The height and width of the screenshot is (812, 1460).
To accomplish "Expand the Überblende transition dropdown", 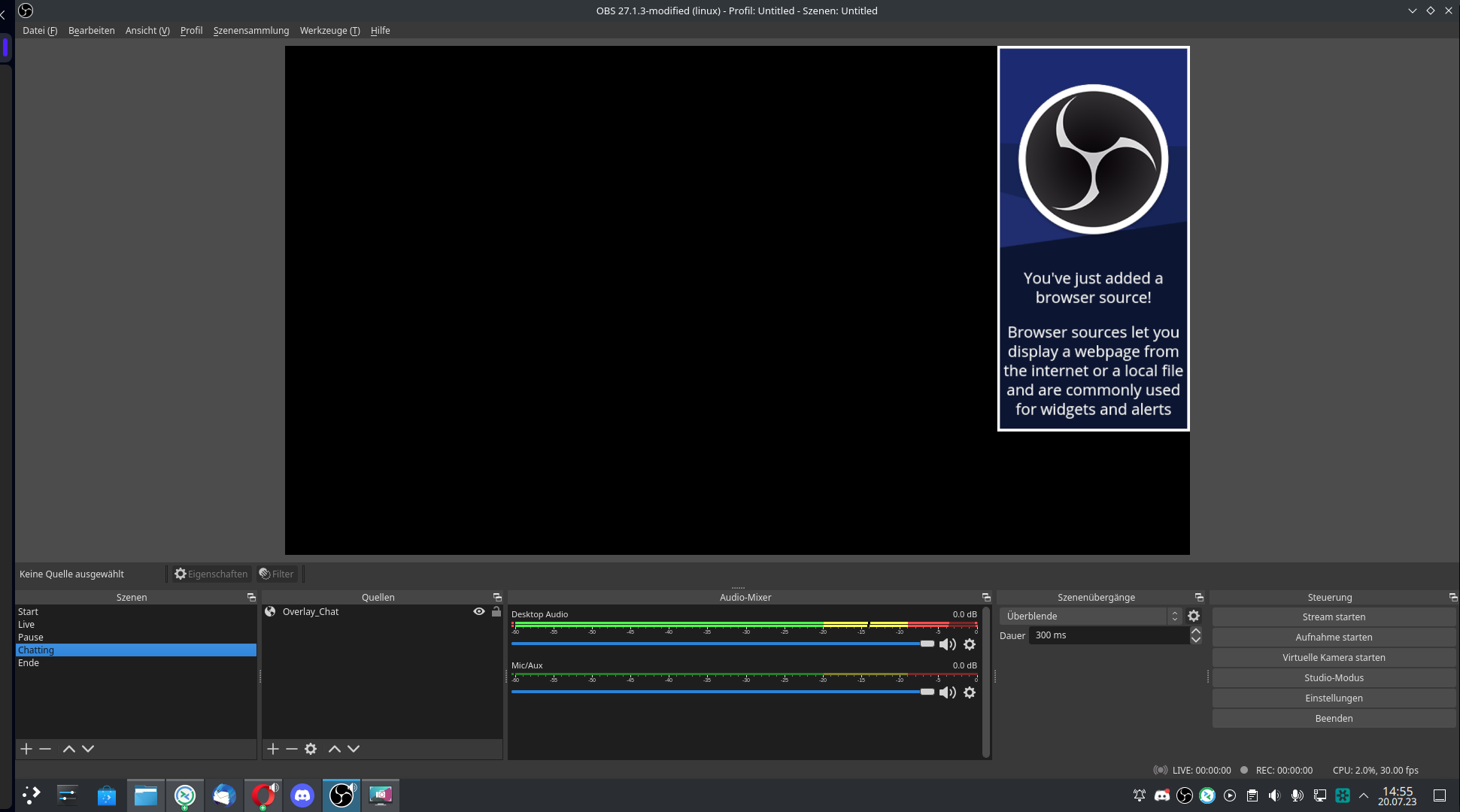I will pos(1091,616).
